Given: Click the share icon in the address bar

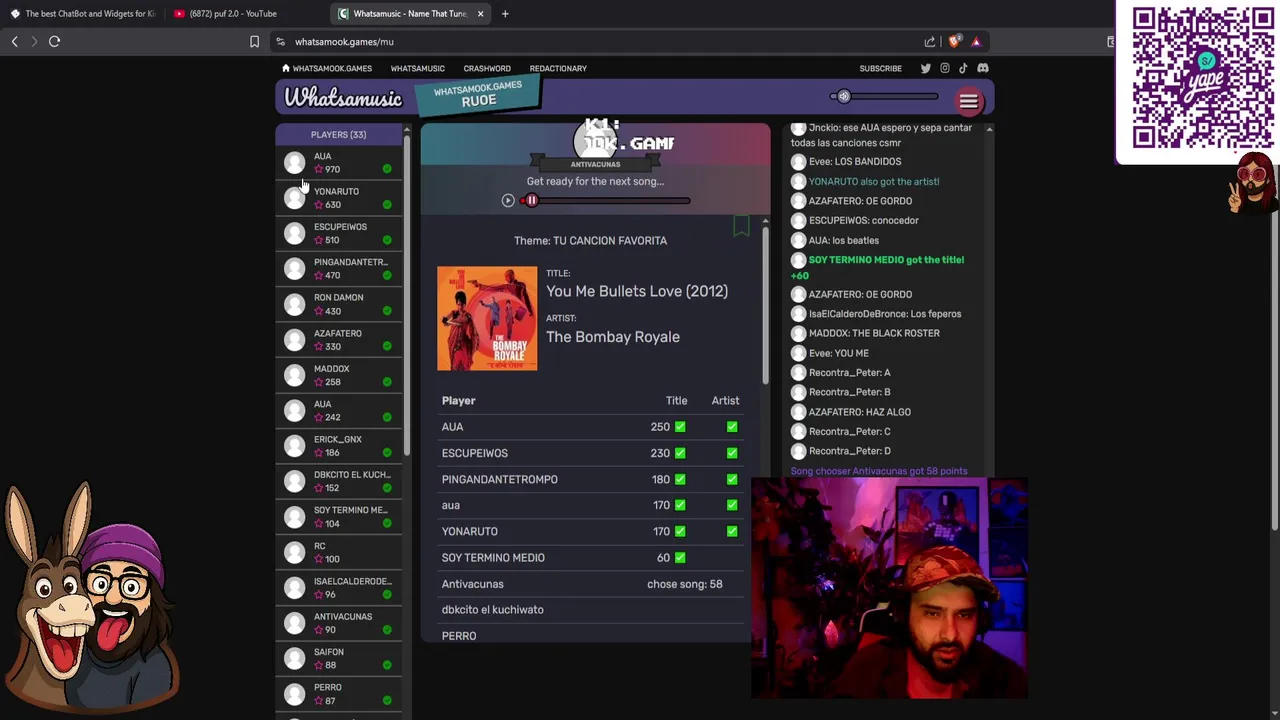Looking at the screenshot, I should point(930,41).
